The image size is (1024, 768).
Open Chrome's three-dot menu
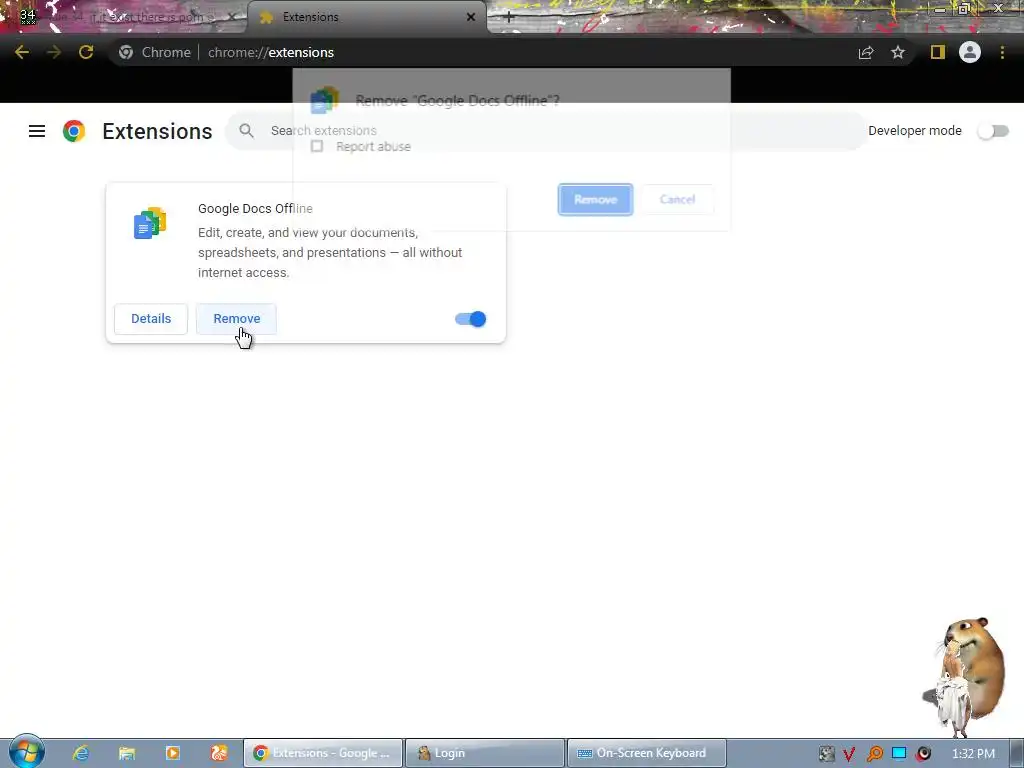pos(1002,52)
